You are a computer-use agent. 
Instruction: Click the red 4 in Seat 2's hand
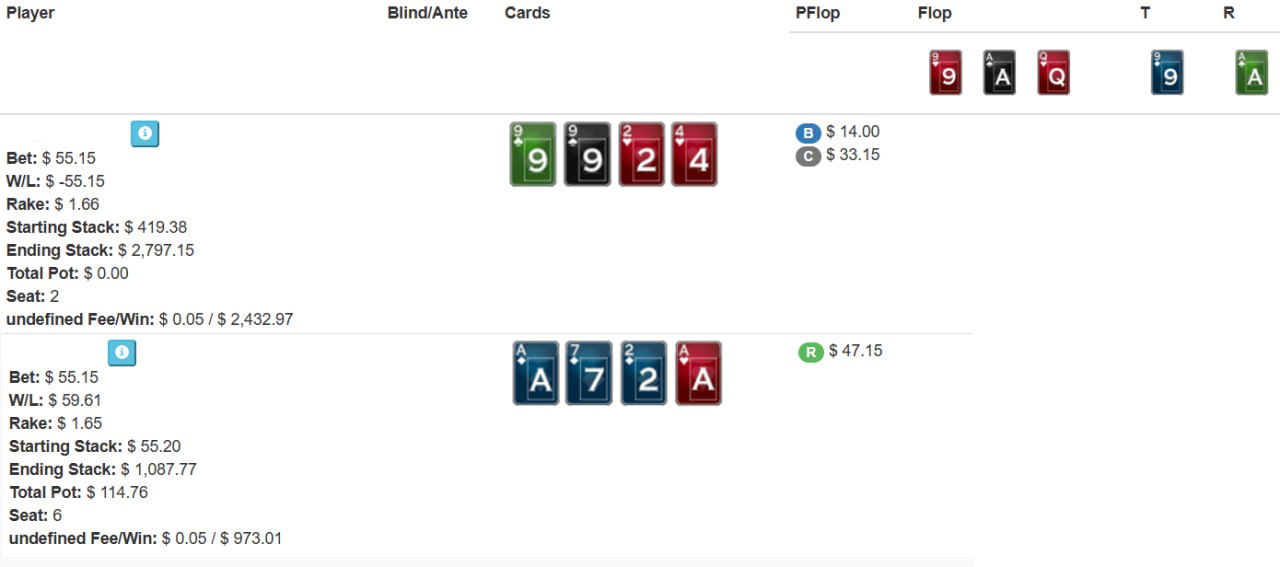point(694,155)
